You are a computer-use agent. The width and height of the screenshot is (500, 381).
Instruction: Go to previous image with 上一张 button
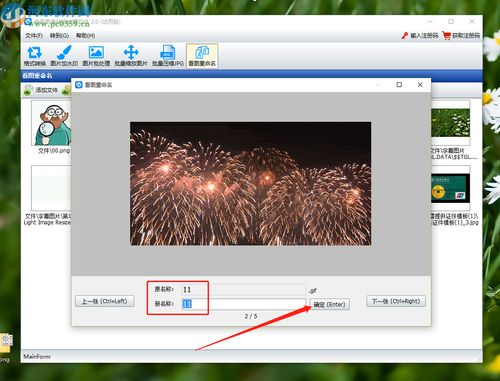pyautogui.click(x=105, y=301)
